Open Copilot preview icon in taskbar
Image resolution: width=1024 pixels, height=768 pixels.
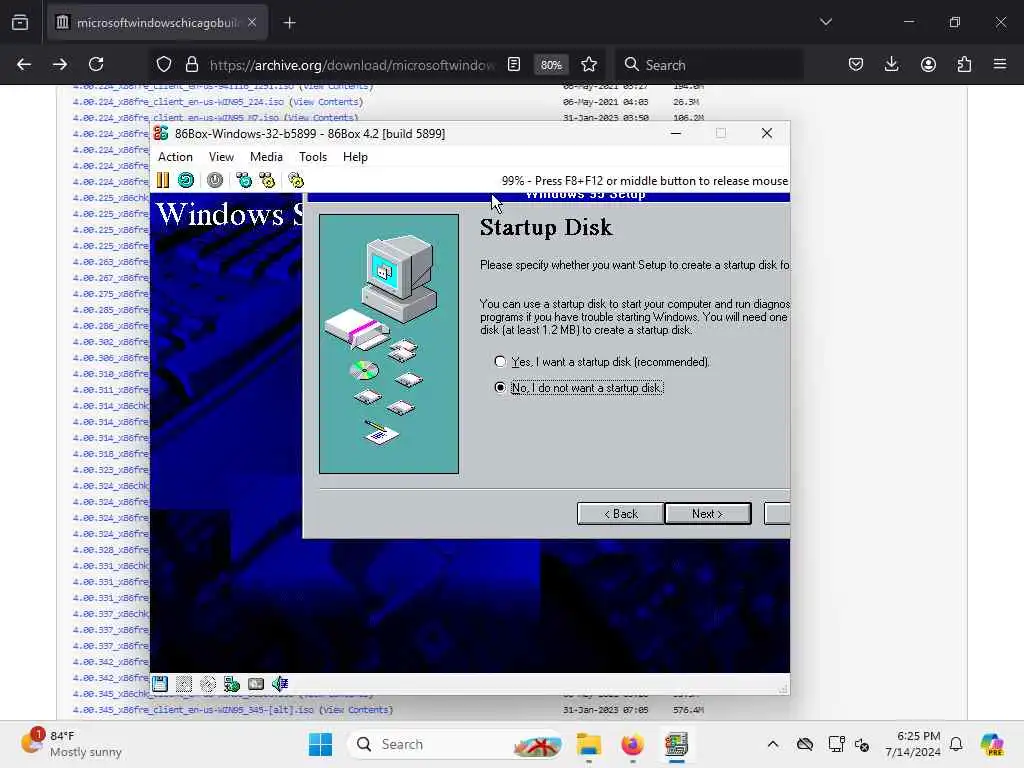click(x=992, y=744)
